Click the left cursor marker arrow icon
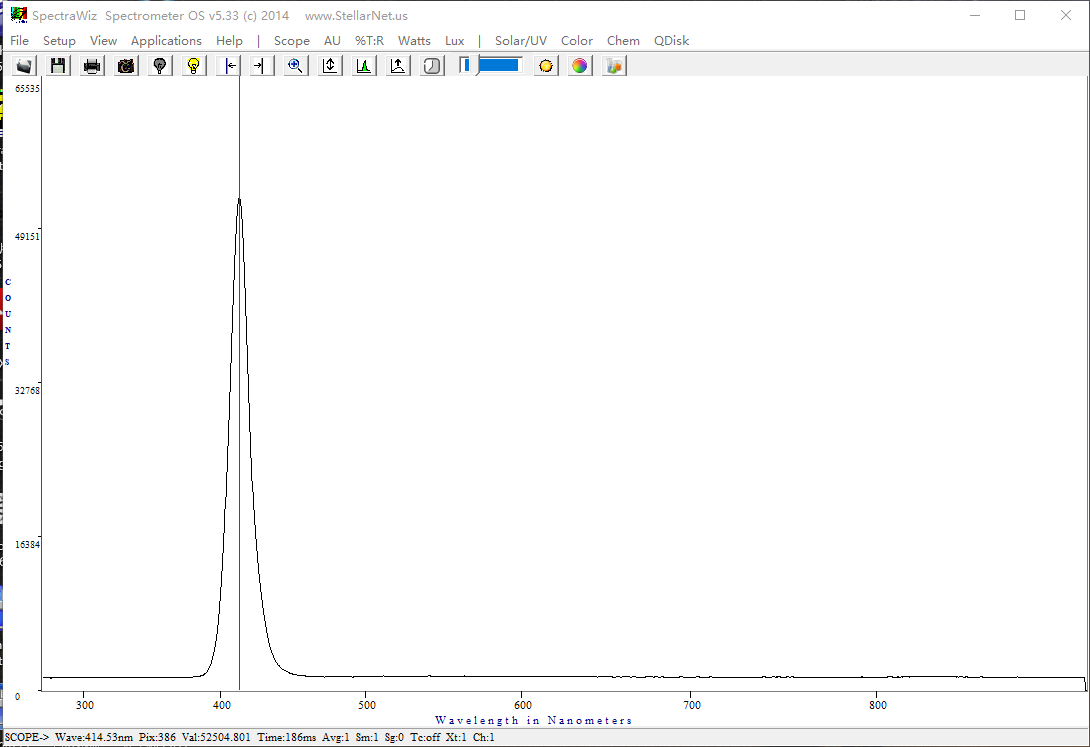The image size is (1090, 747). (229, 66)
